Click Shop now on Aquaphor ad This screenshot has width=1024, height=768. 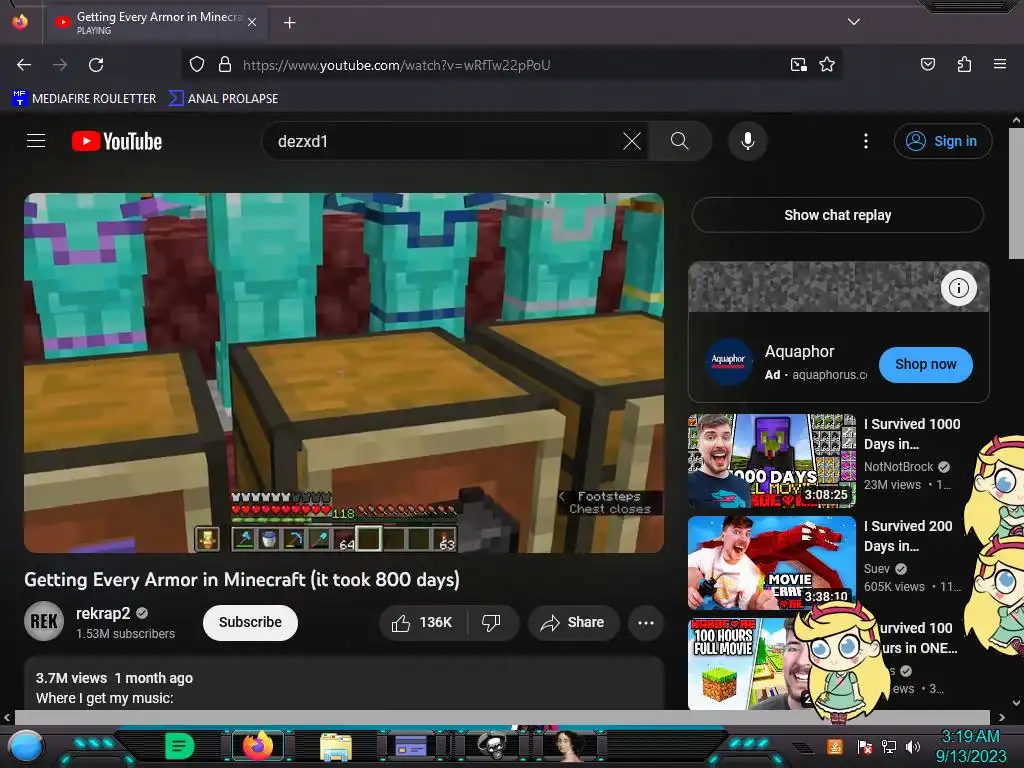(925, 364)
